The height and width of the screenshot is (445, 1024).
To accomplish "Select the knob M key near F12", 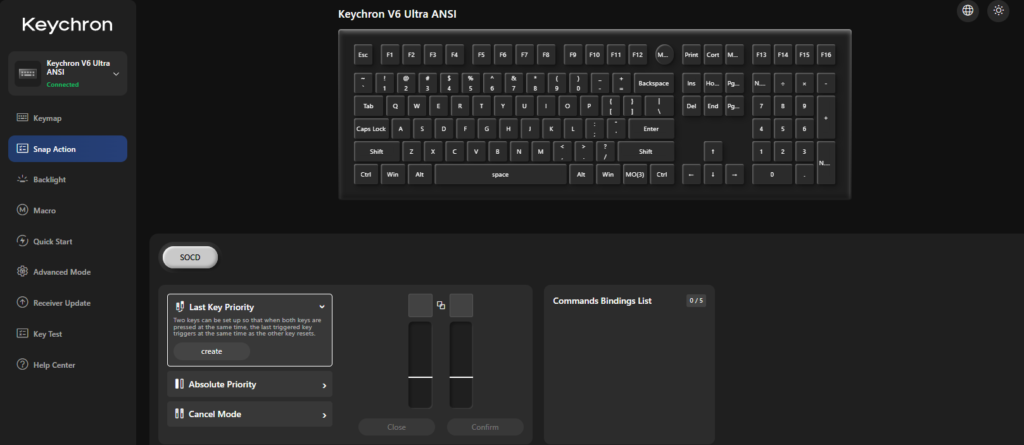I will click(664, 55).
